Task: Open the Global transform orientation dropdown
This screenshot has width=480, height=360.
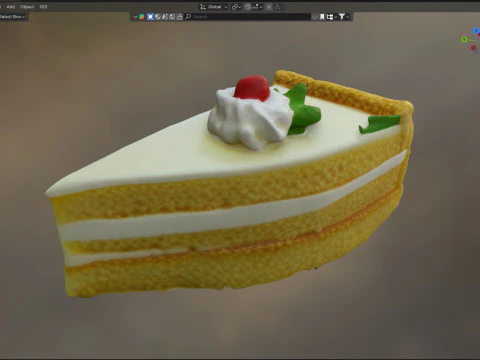Action: click(x=214, y=7)
